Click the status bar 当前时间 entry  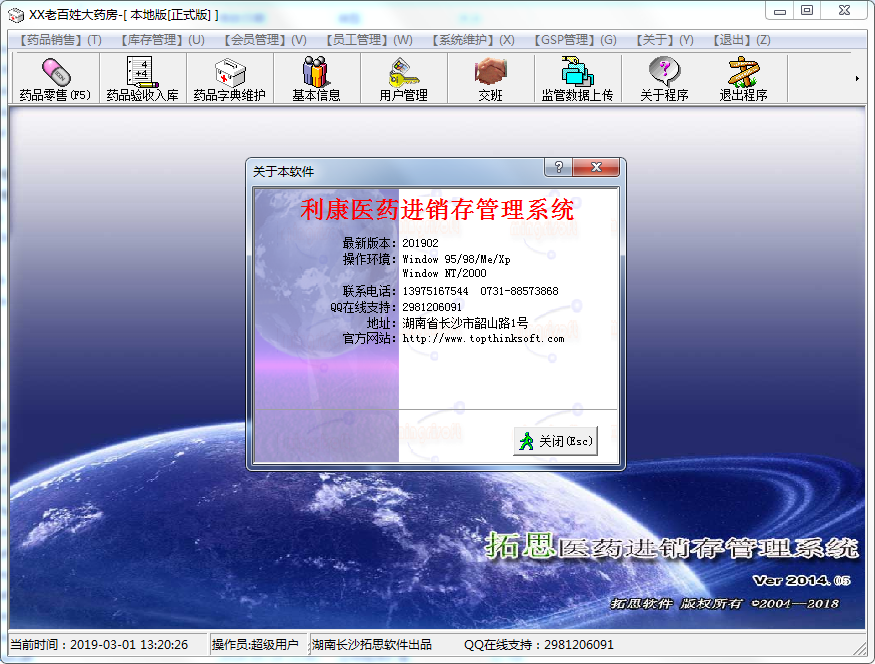[x=99, y=645]
